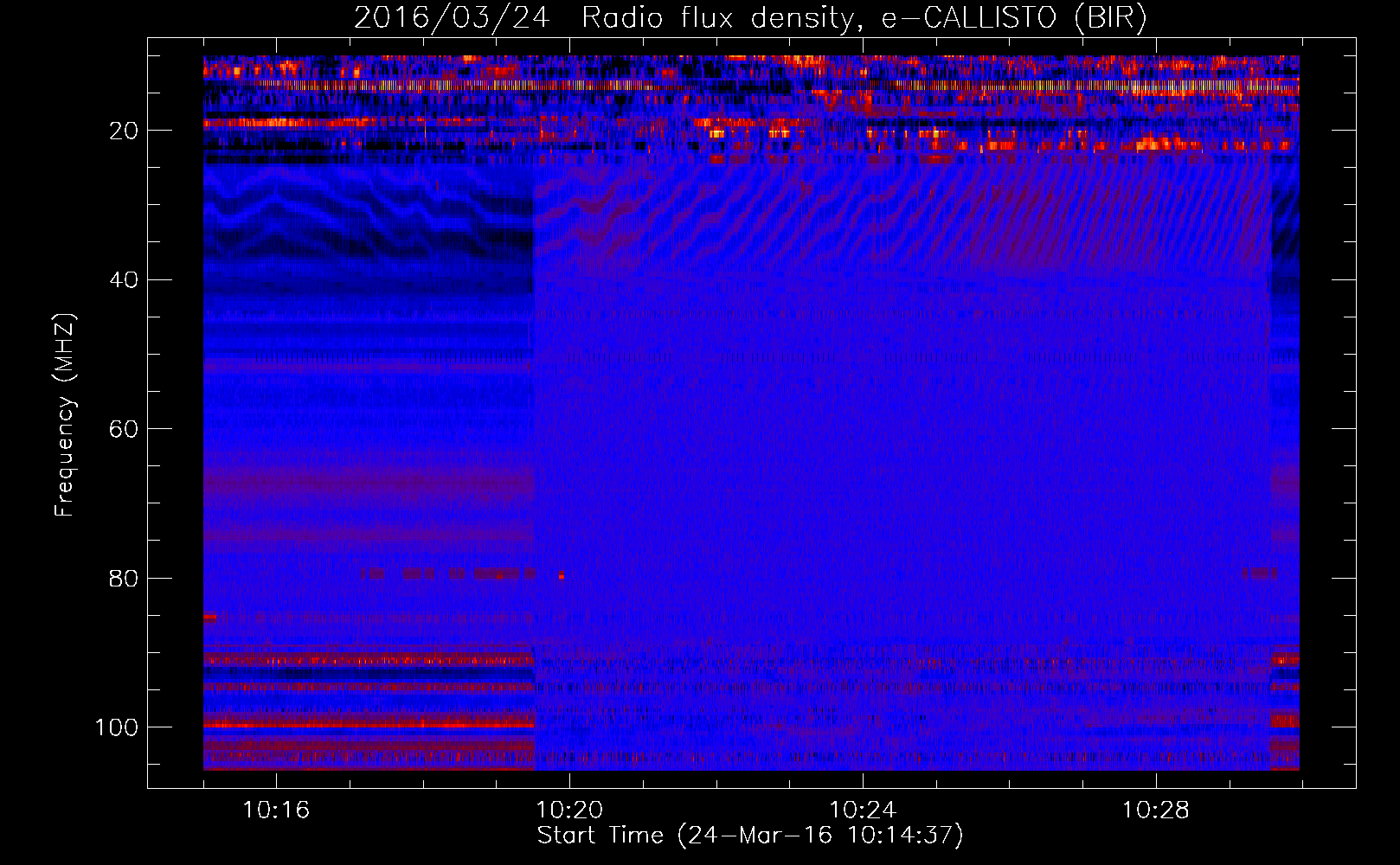Click the '40' frequency tick label
The width and height of the screenshot is (1400, 865).
tap(124, 280)
